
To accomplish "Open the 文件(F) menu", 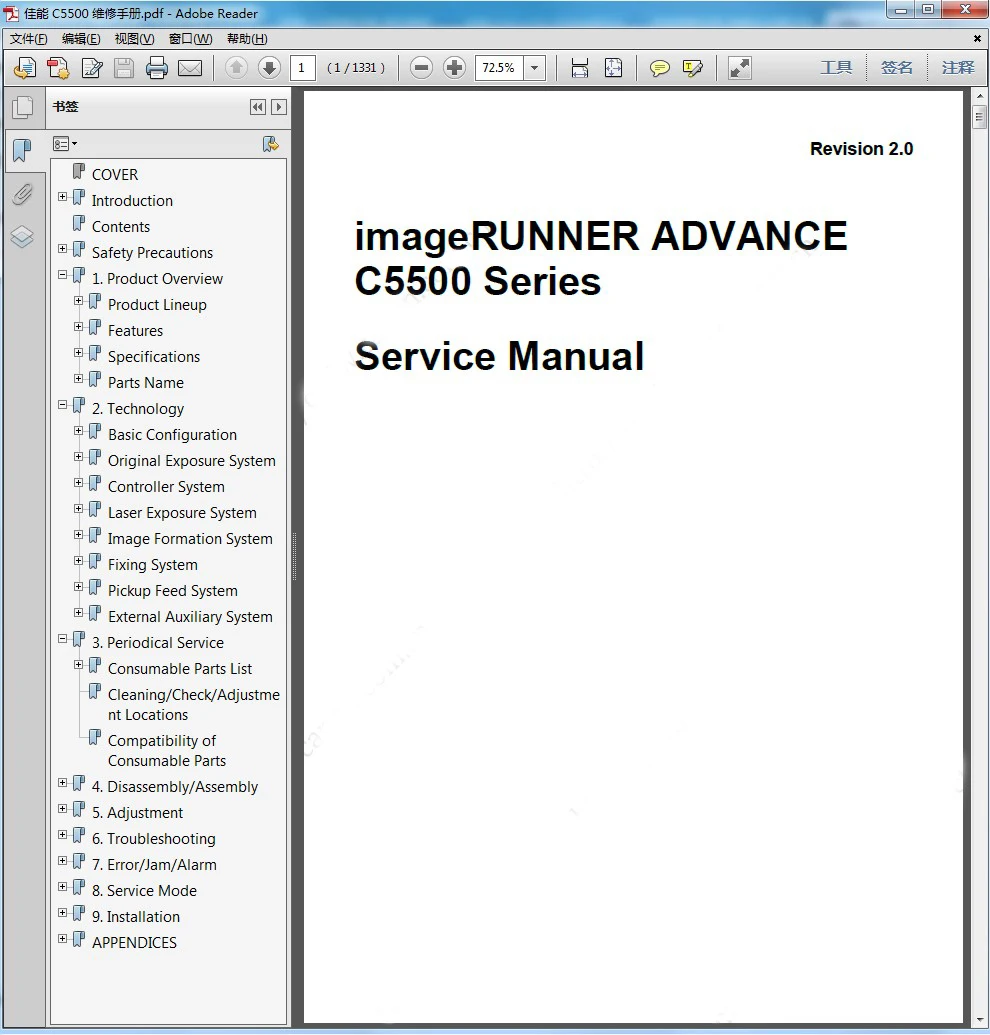I will pos(28,39).
